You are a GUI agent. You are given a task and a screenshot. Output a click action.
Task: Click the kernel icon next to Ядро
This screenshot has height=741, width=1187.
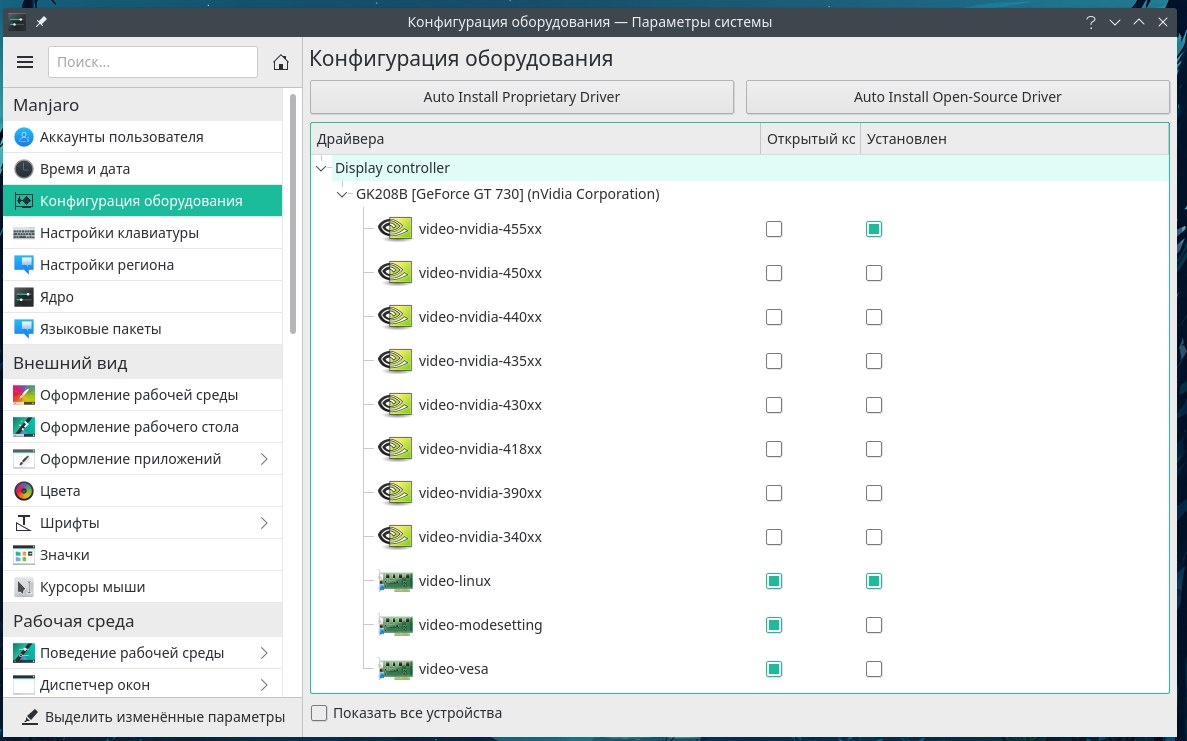[23, 297]
